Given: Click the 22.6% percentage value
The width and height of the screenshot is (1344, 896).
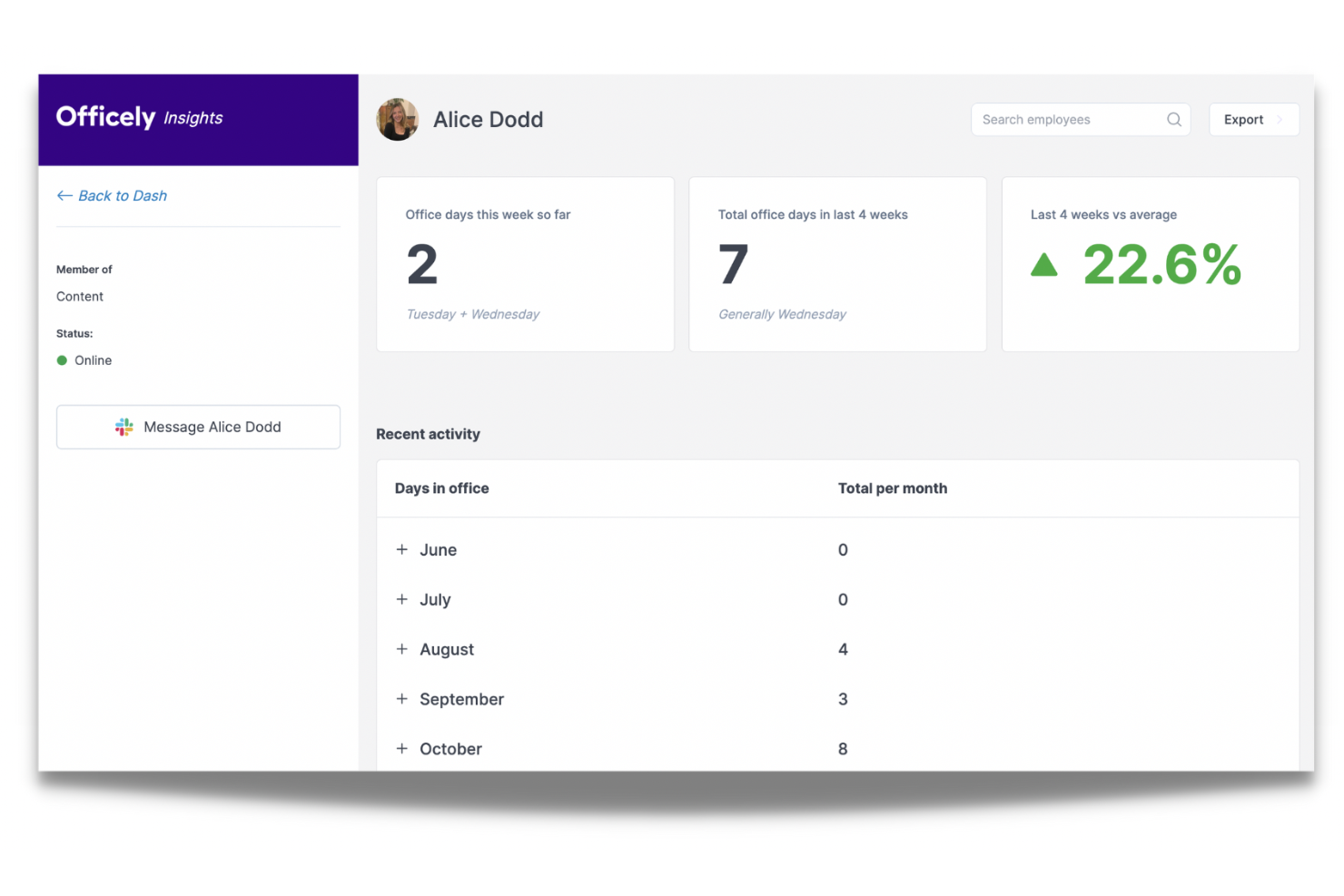Looking at the screenshot, I should [1161, 264].
